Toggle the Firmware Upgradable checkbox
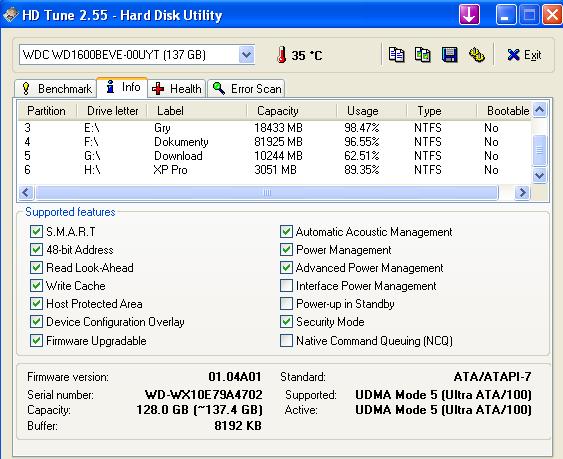563x459 pixels. pos(36,340)
